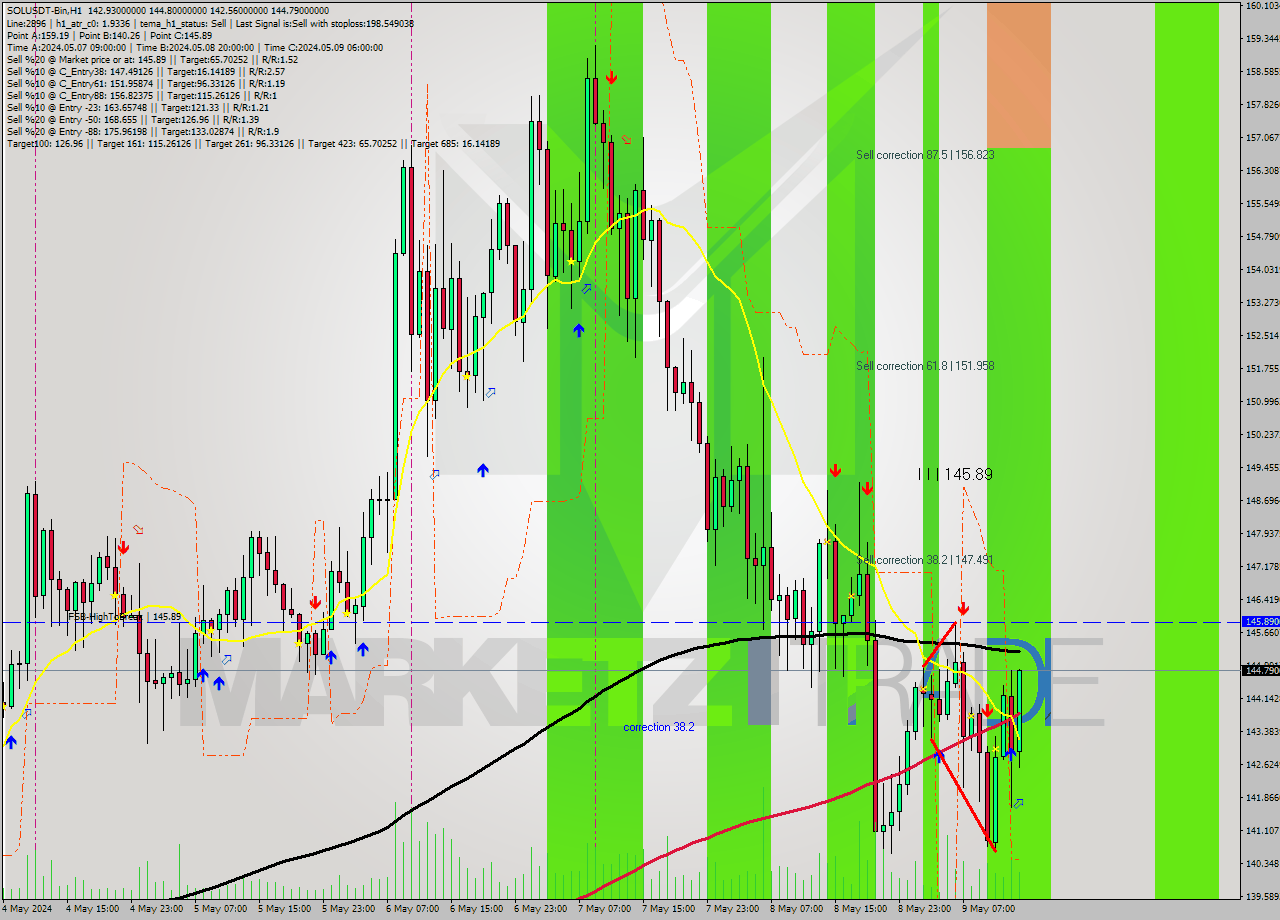
Task: Click the 154.790 price axis label
Action: click(x=1261, y=237)
